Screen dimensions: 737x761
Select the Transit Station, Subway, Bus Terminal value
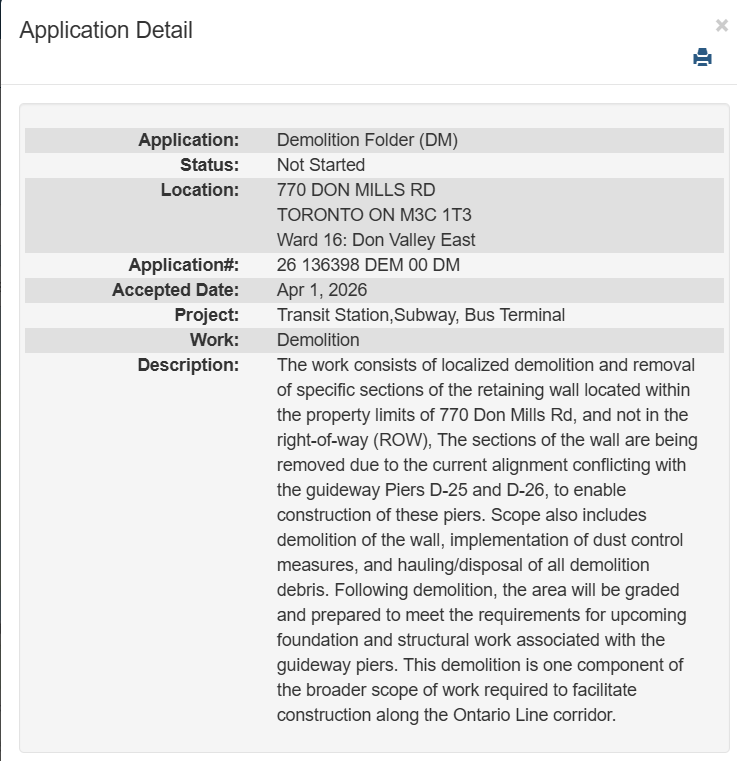[x=421, y=315]
